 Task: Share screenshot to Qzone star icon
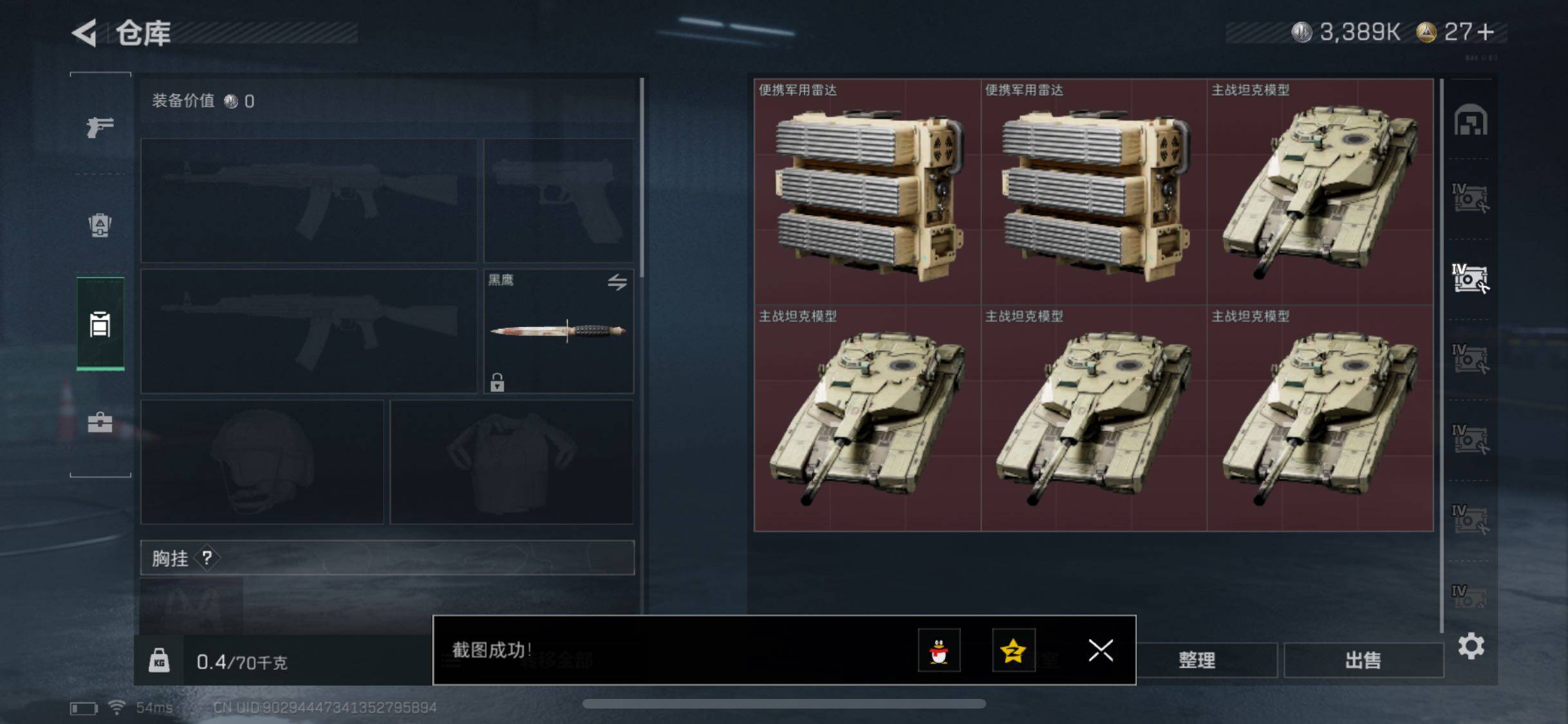[x=1013, y=650]
